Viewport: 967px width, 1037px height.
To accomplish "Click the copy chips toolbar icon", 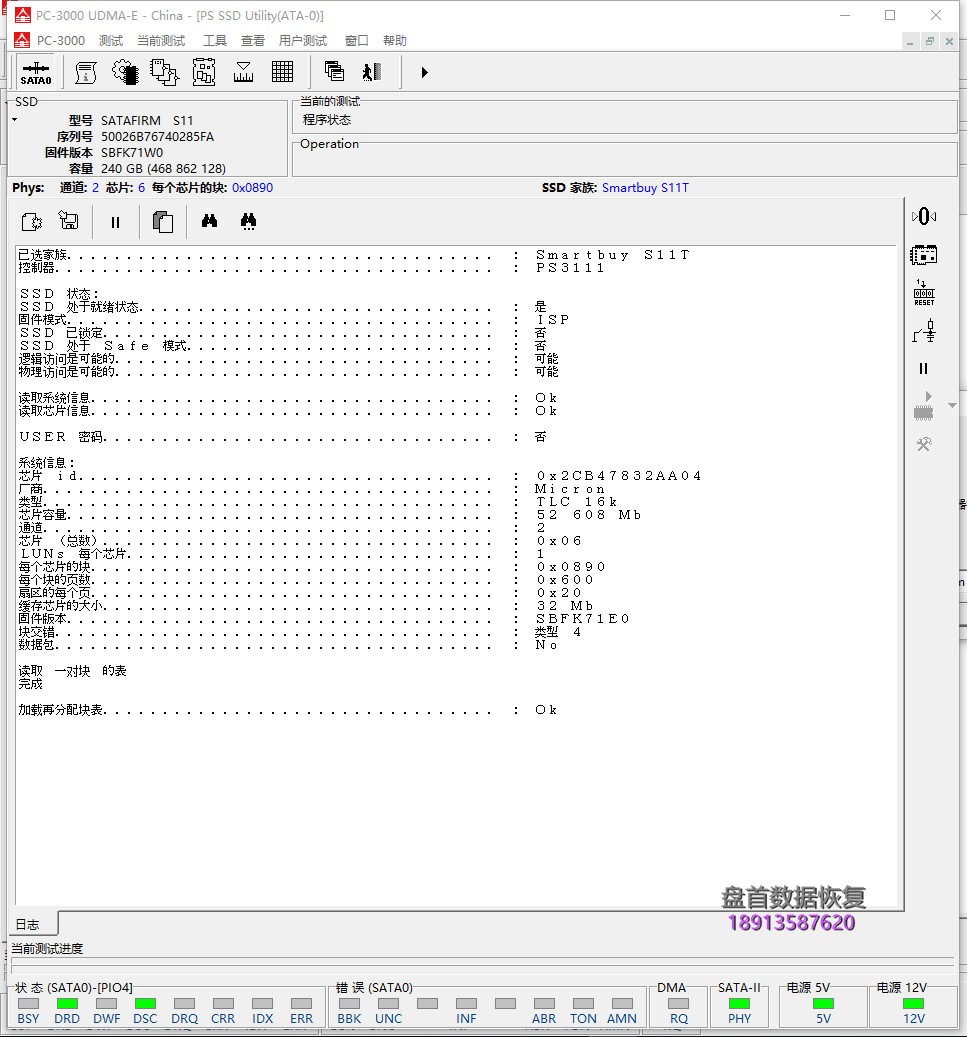I will point(164,72).
